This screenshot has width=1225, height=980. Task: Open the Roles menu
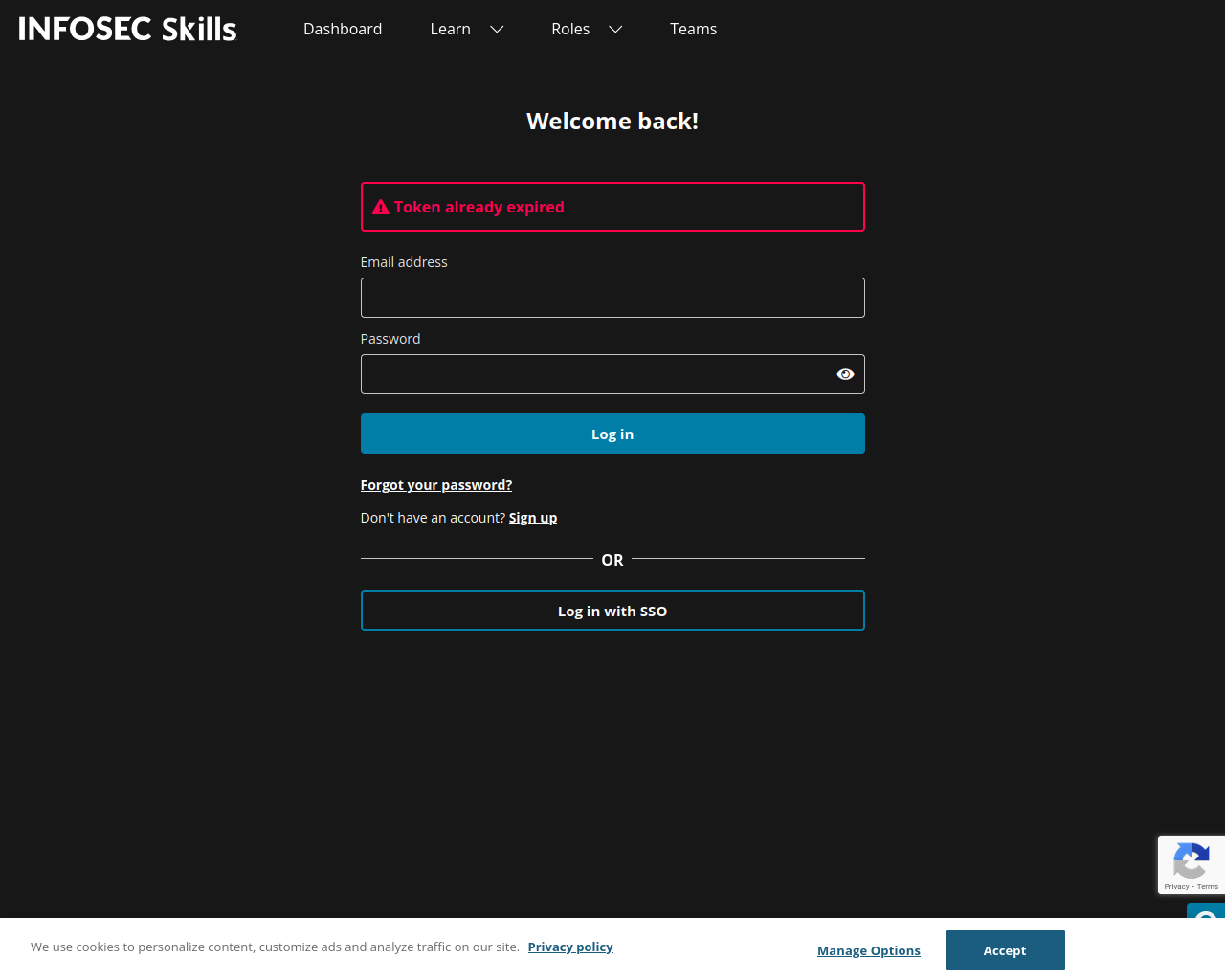[570, 29]
